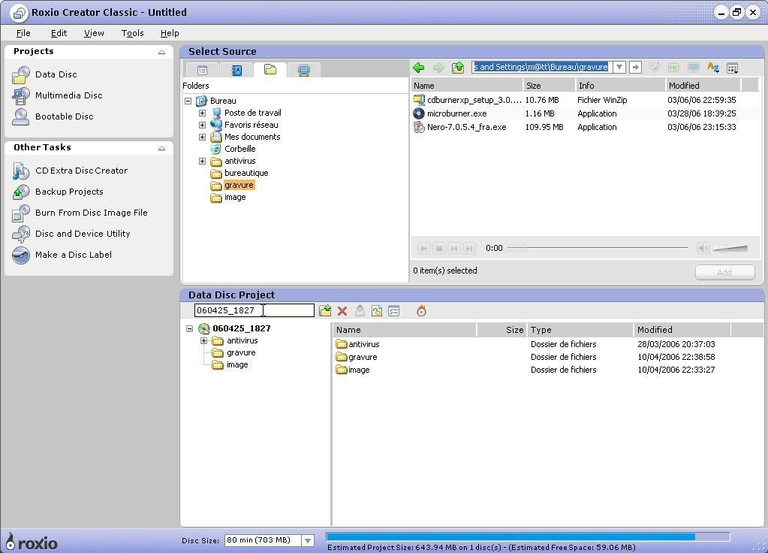The height and width of the screenshot is (553, 768).
Task: Click the burn disc flame icon
Action: point(421,311)
